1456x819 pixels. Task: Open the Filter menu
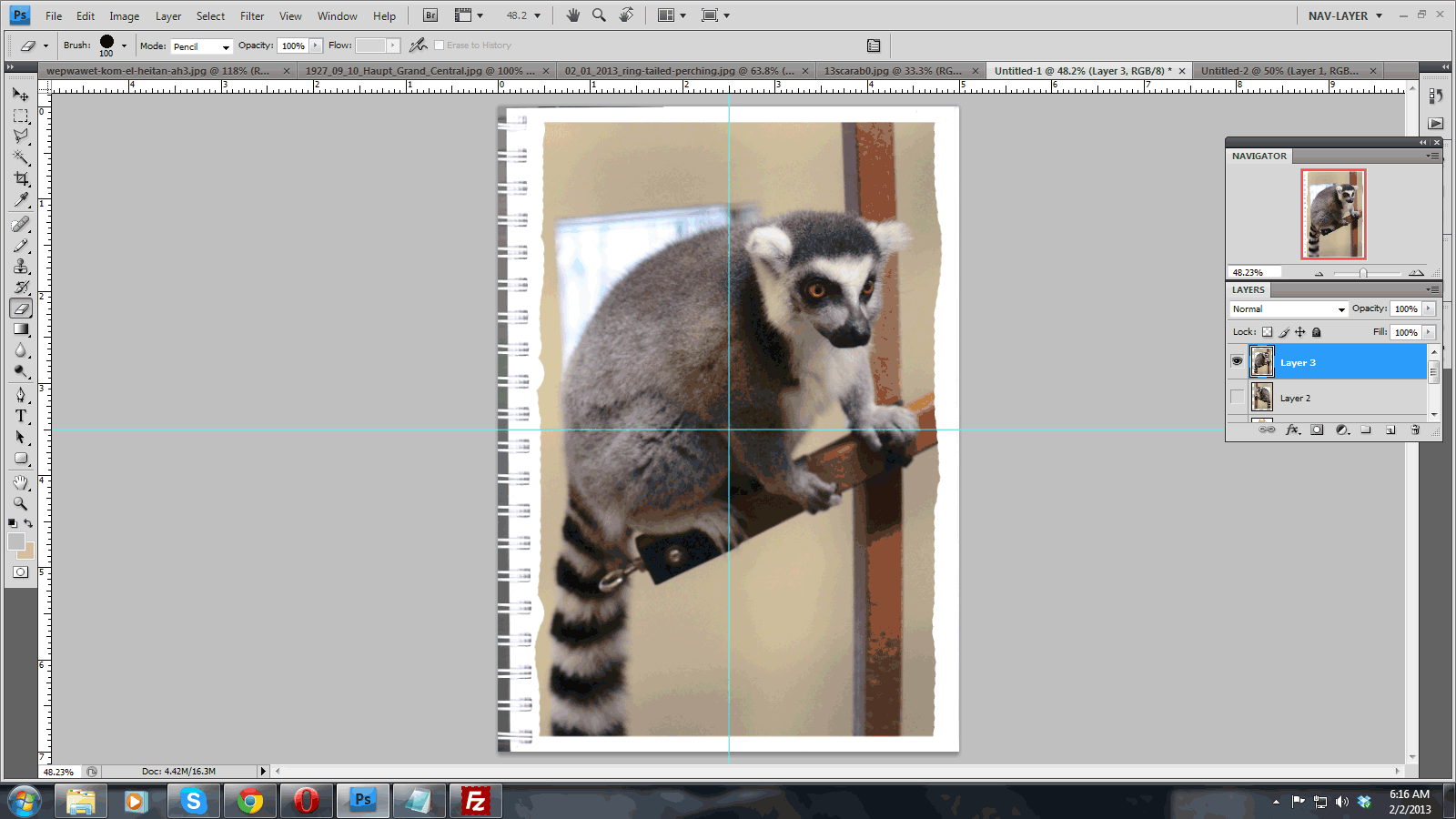pyautogui.click(x=252, y=16)
